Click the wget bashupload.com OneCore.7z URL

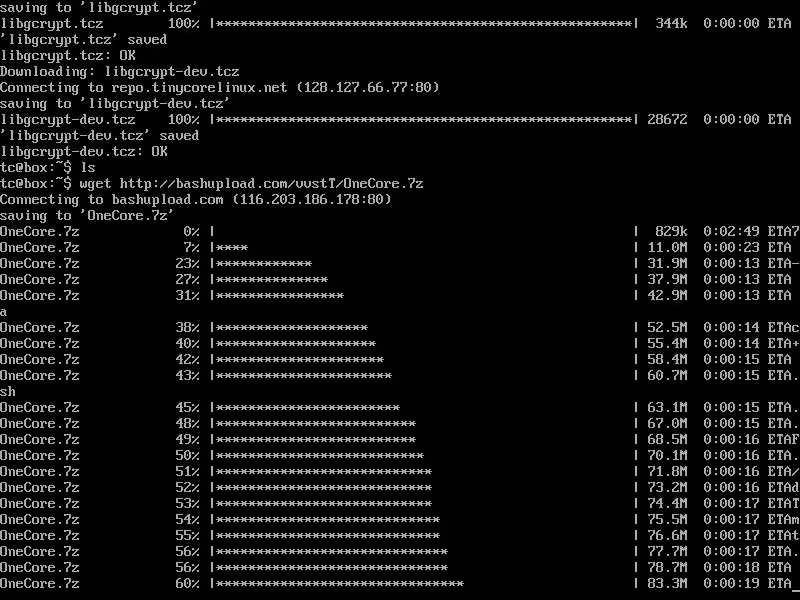click(x=271, y=184)
